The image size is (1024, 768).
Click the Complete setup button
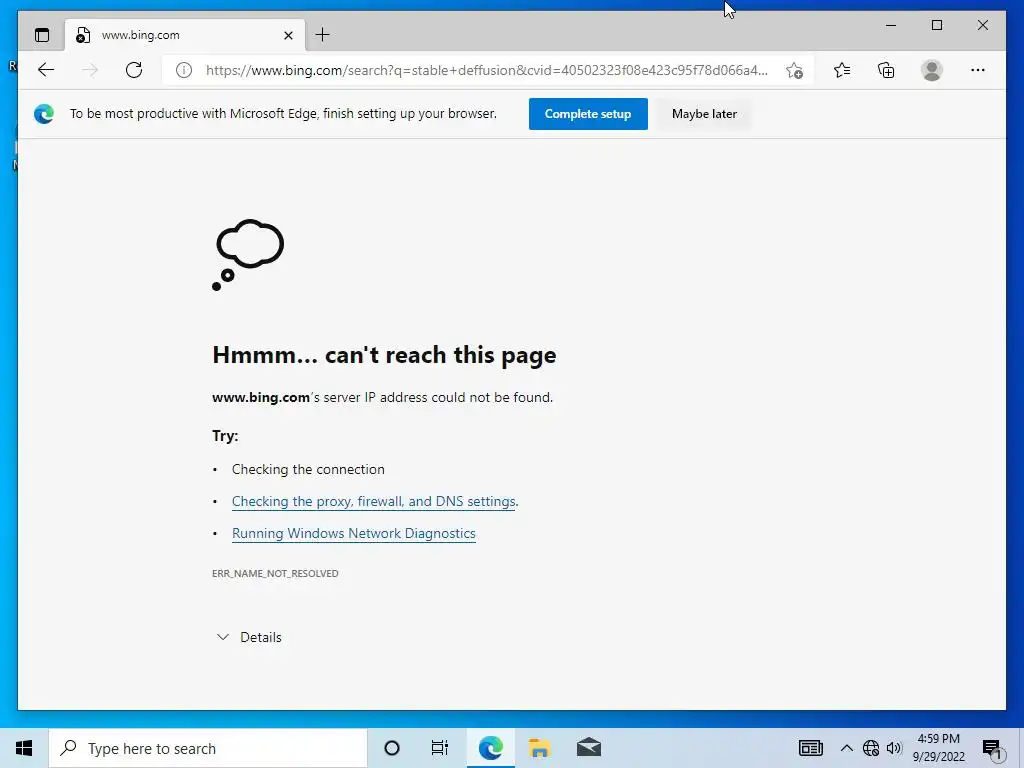(x=588, y=114)
